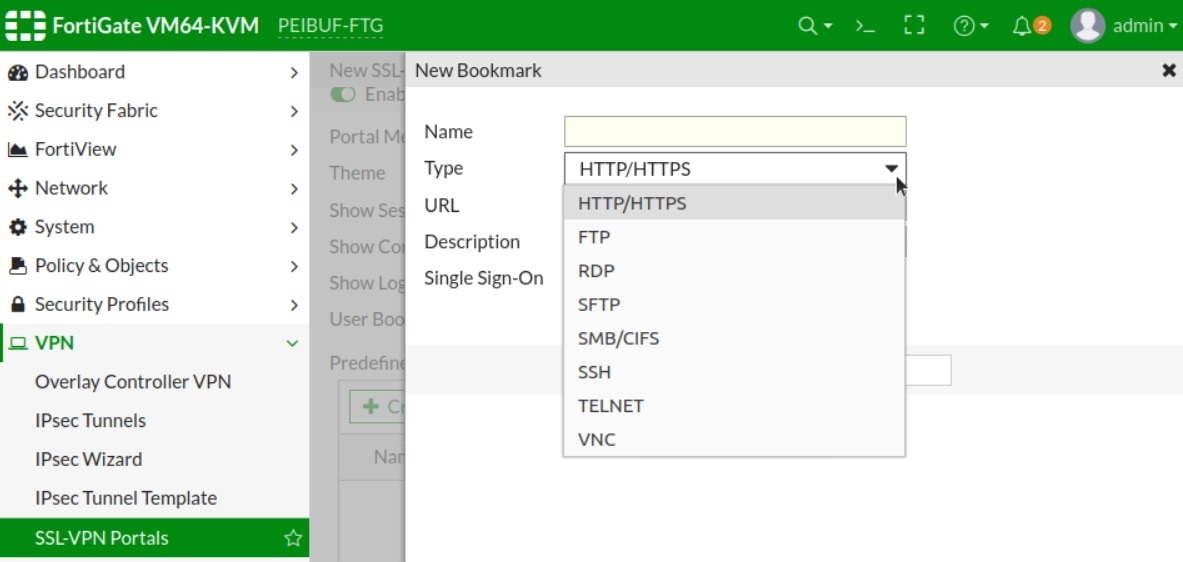The width and height of the screenshot is (1183, 562).
Task: Collapse the VPN section chevron
Action: [293, 344]
